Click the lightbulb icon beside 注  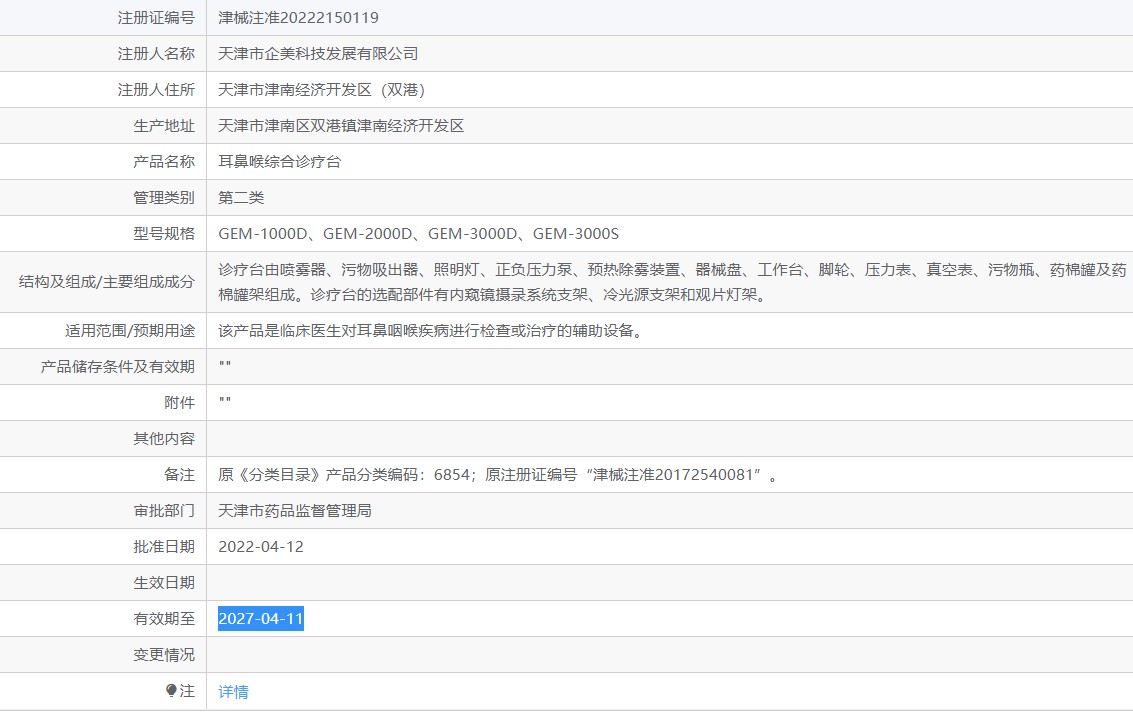pyautogui.click(x=171, y=691)
